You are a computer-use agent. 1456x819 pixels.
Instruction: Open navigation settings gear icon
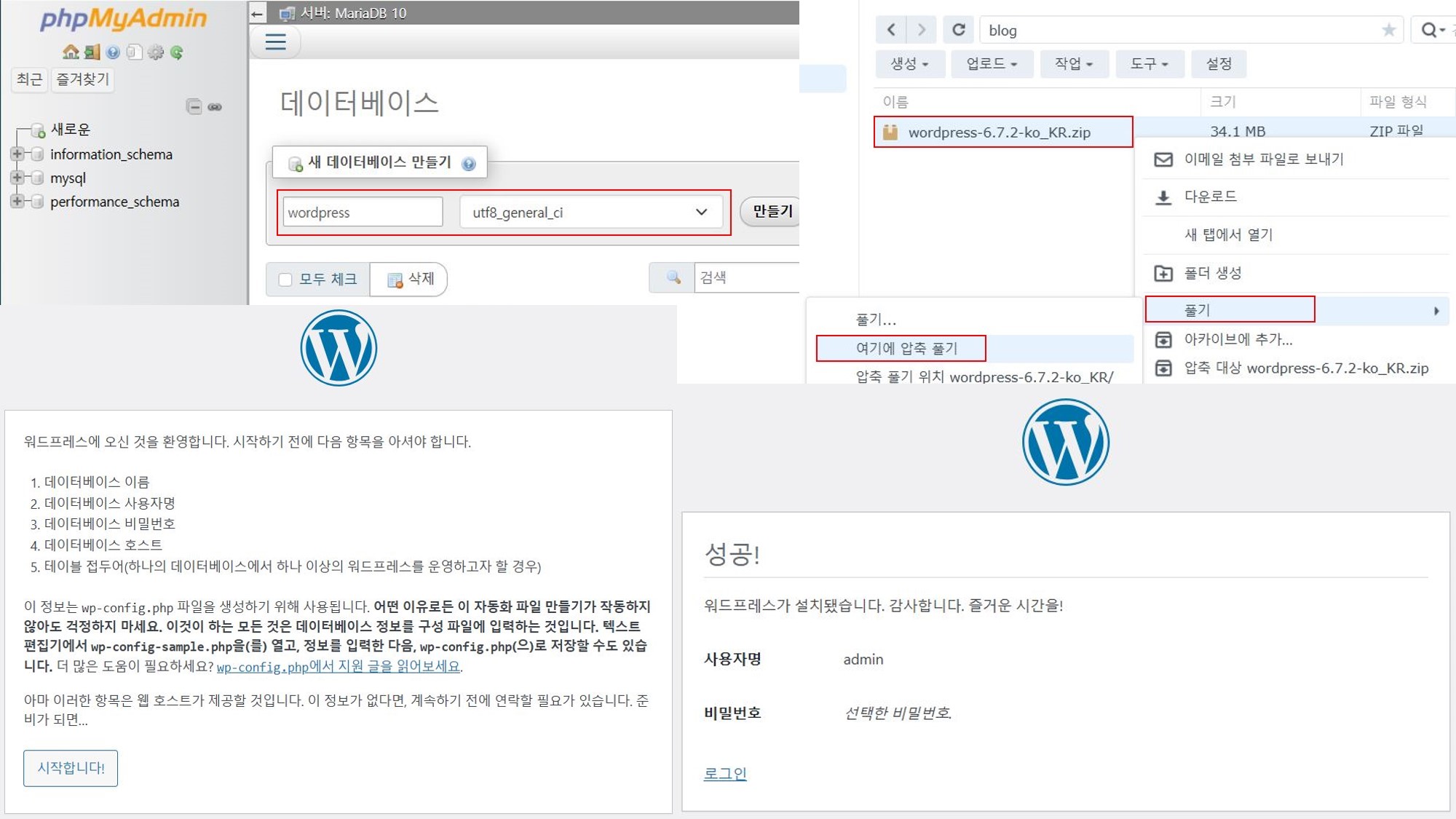(x=155, y=52)
